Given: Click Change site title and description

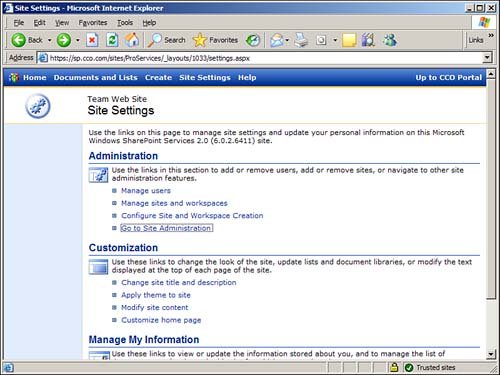Looking at the screenshot, I should coord(179,282).
